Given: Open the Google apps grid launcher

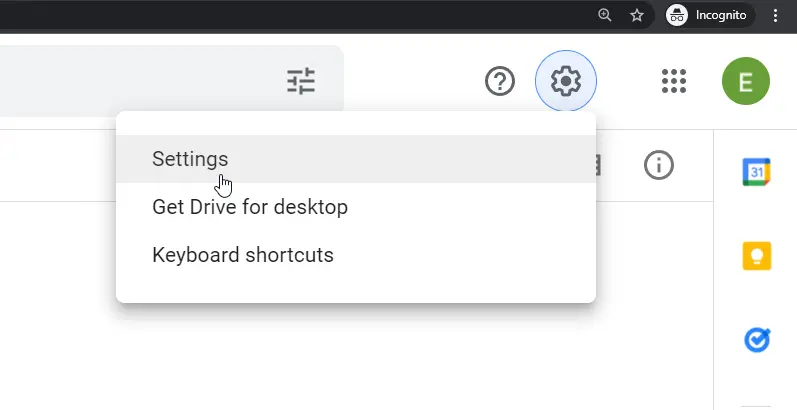Looking at the screenshot, I should 674,81.
